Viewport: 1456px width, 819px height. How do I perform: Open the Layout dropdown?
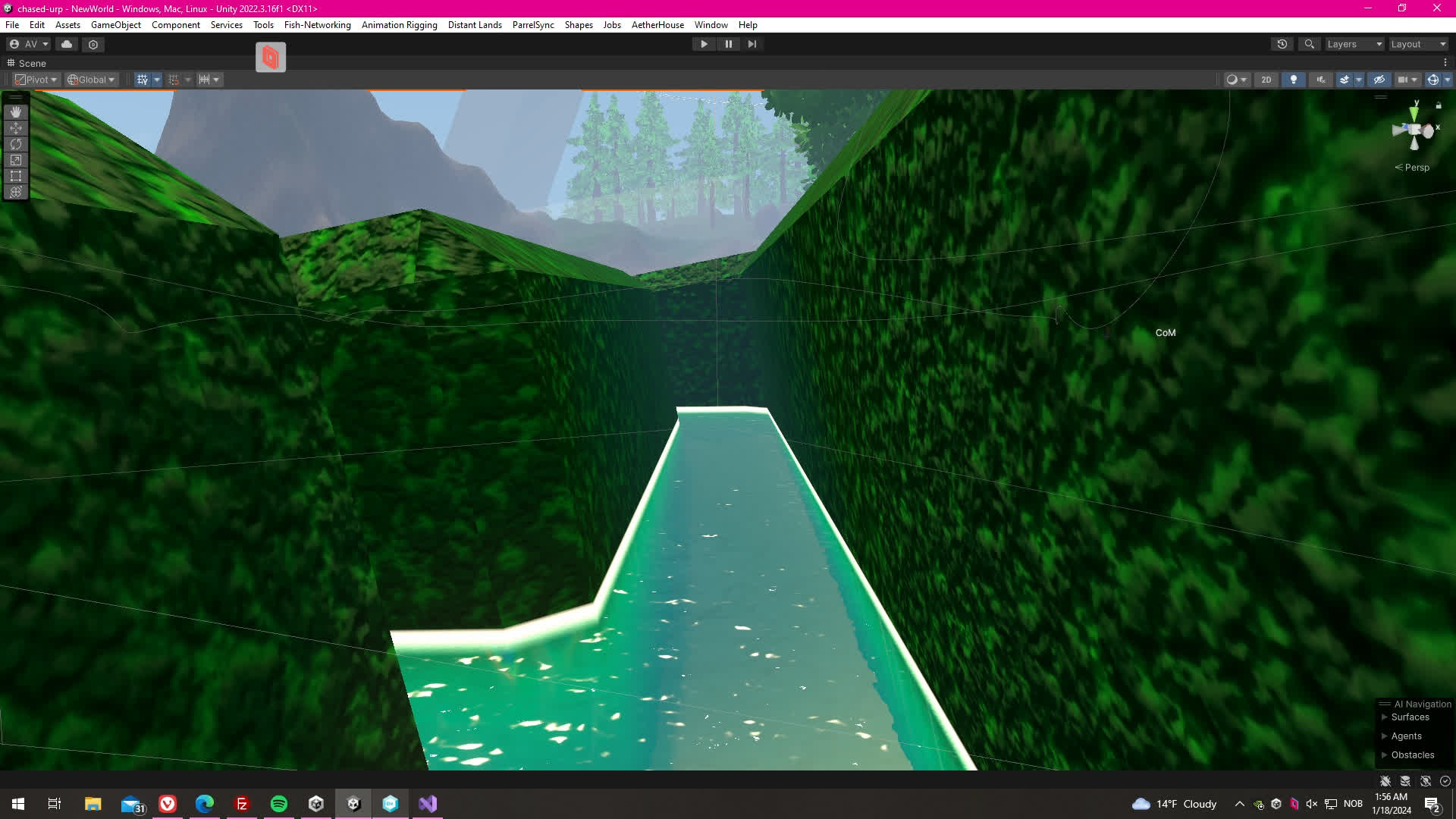1418,44
